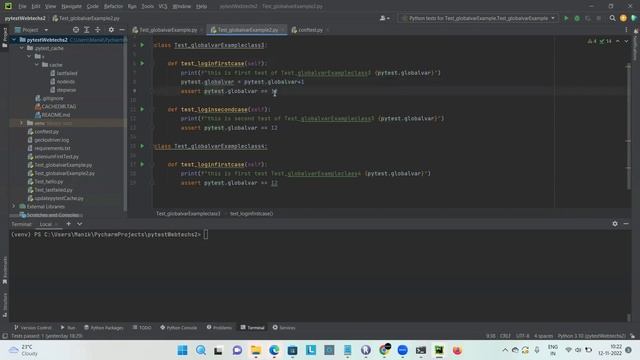Toggle the Structure side tool window
This screenshot has width=640, height=360.
point(4,305)
